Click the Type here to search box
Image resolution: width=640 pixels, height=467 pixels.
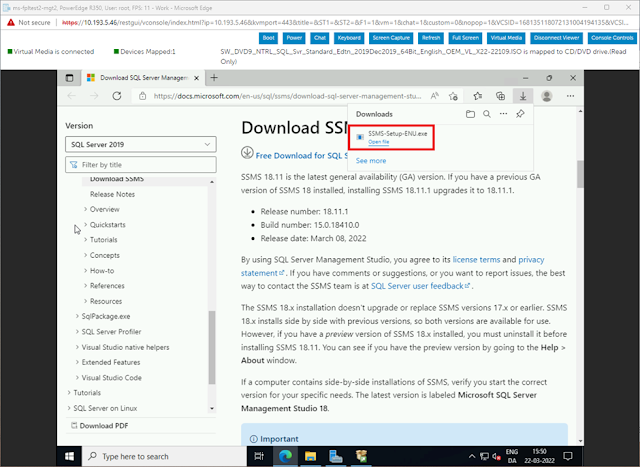point(164,456)
